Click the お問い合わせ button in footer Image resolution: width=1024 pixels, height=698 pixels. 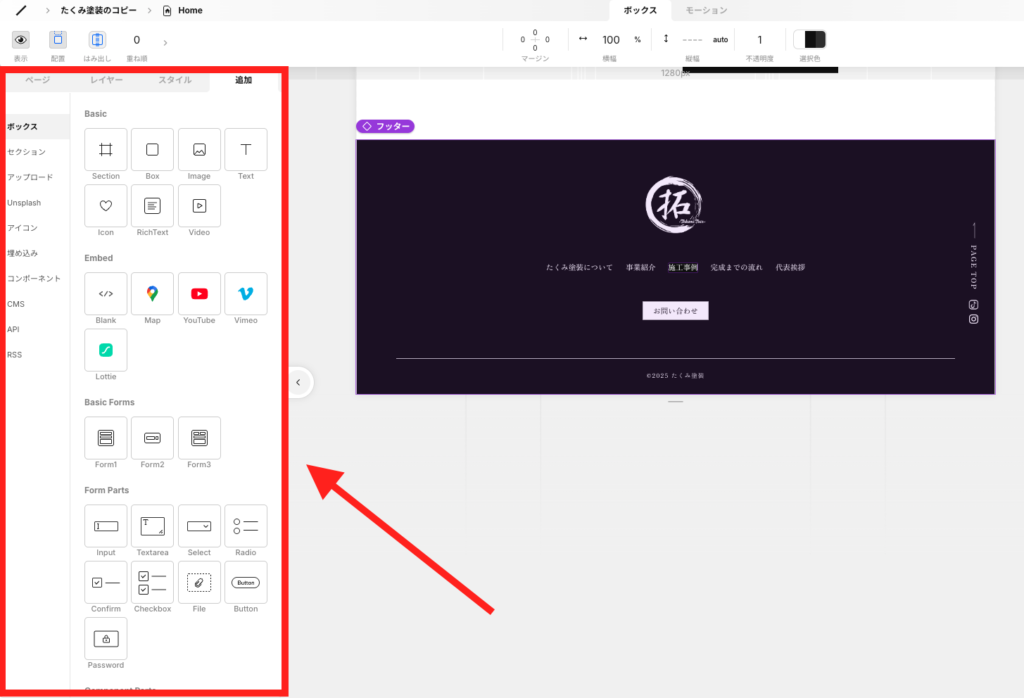(675, 311)
